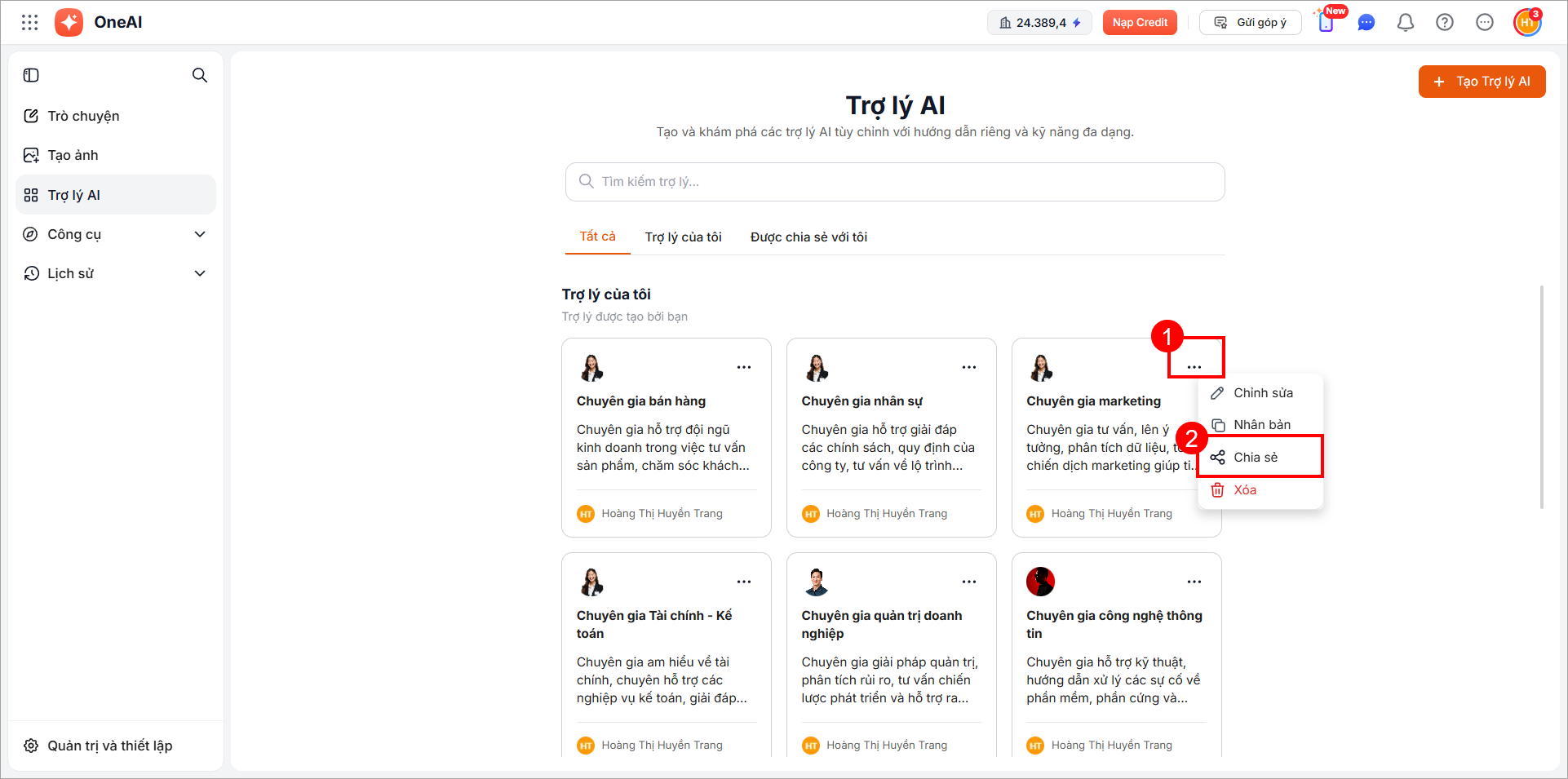Click the Chuyên gia quản trị doanh nghiệp description
Image resolution: width=1568 pixels, height=779 pixels.
click(890, 680)
